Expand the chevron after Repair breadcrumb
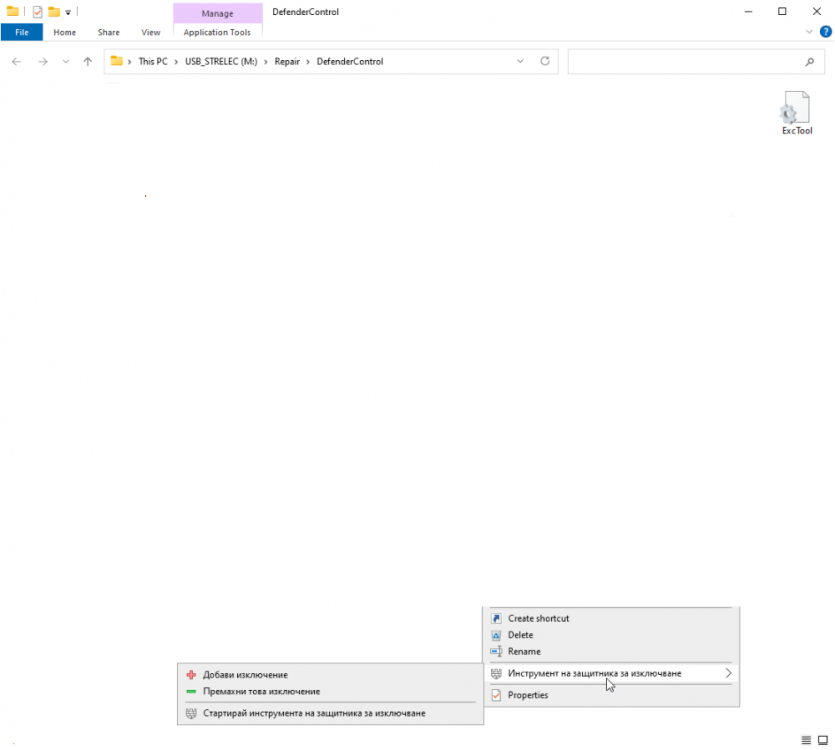 pos(308,62)
